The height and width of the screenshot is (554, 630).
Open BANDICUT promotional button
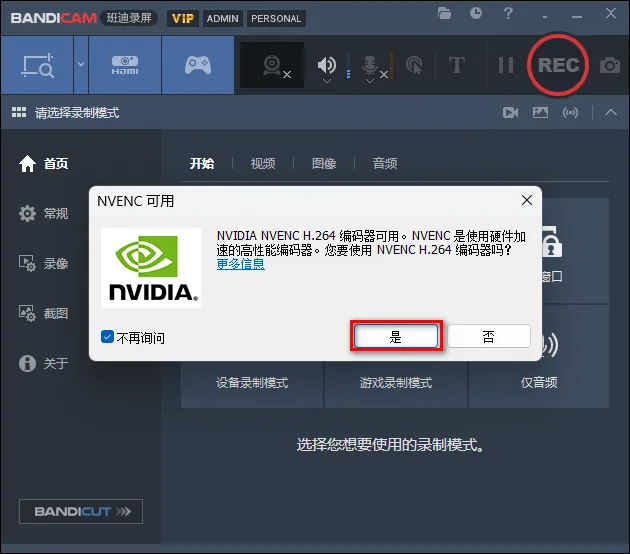point(81,511)
